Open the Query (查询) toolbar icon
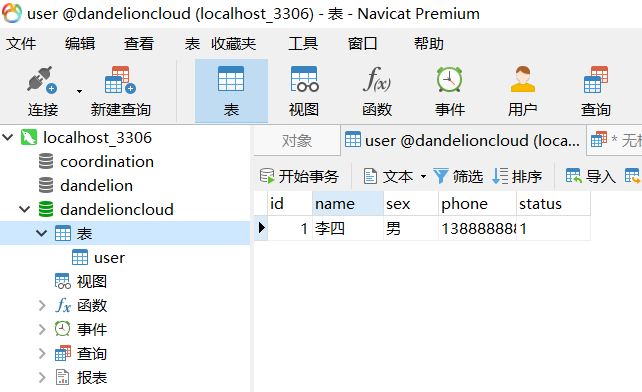Viewport: 642px width, 392px height. point(596,79)
